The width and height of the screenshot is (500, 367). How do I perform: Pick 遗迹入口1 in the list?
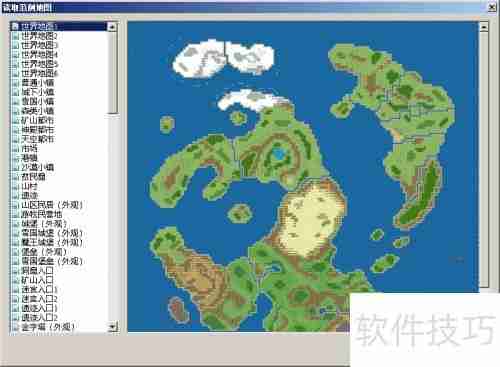[x=39, y=308]
